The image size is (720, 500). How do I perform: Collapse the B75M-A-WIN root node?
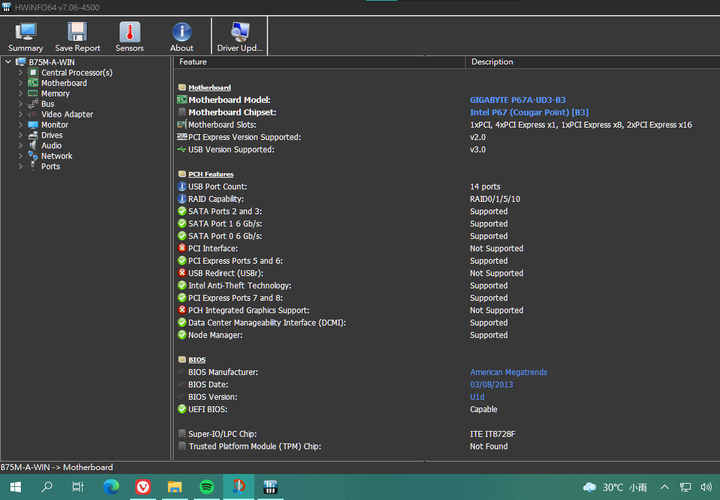(9, 62)
